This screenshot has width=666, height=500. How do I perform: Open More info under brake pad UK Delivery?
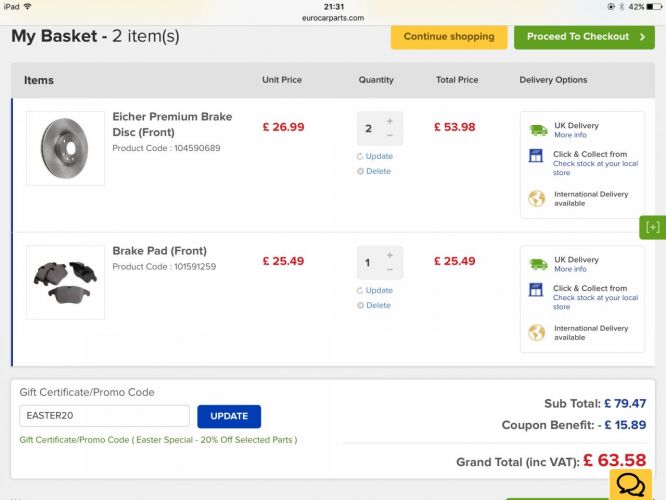coord(570,269)
